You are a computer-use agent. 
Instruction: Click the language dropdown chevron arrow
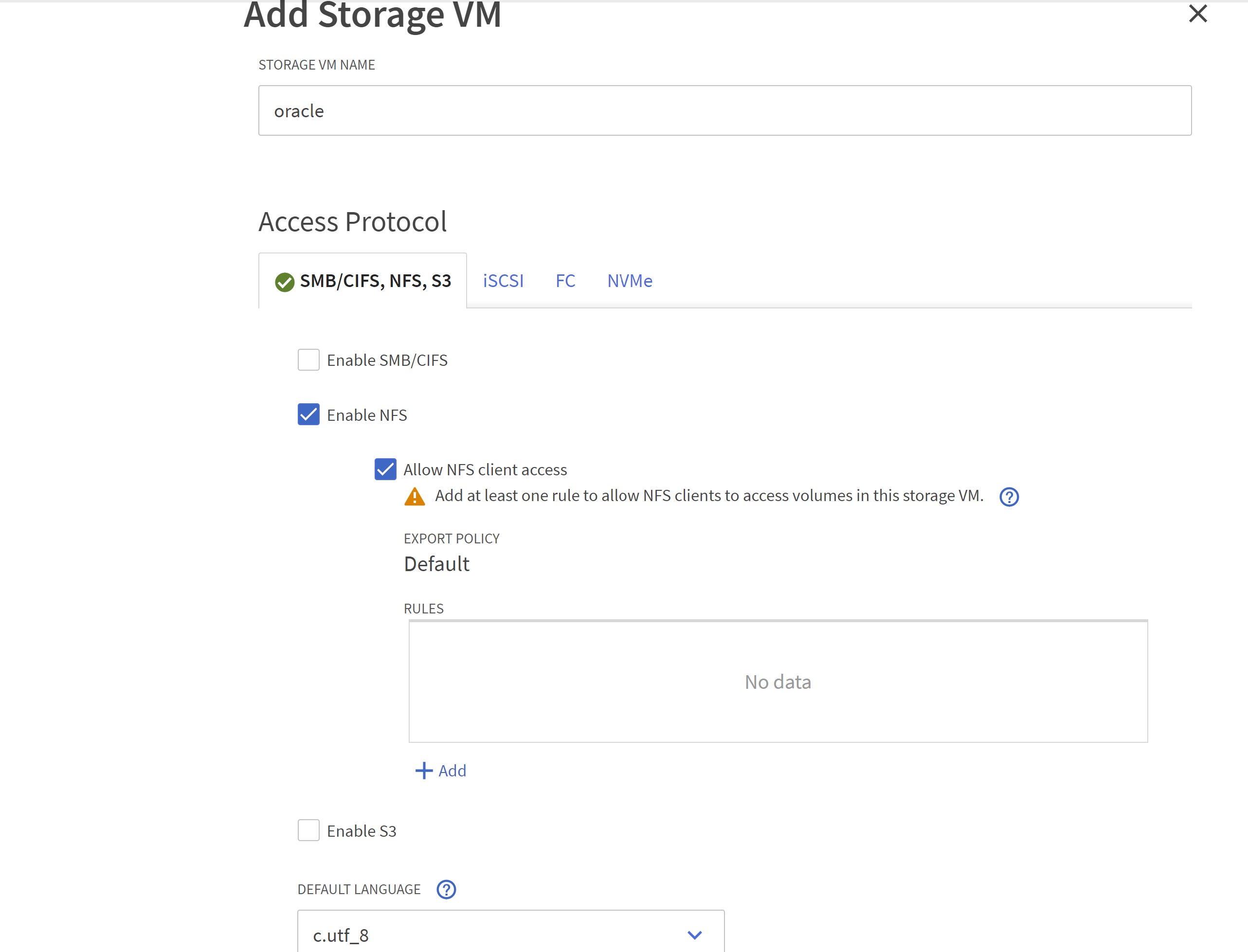coord(694,934)
